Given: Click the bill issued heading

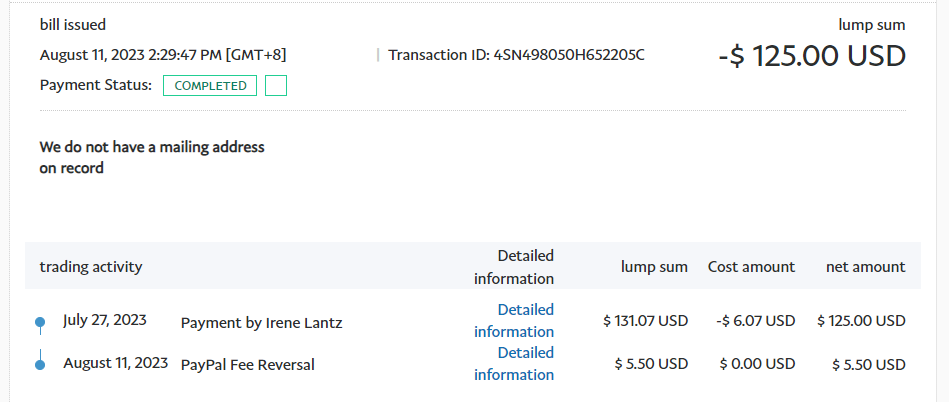Looking at the screenshot, I should tap(73, 25).
